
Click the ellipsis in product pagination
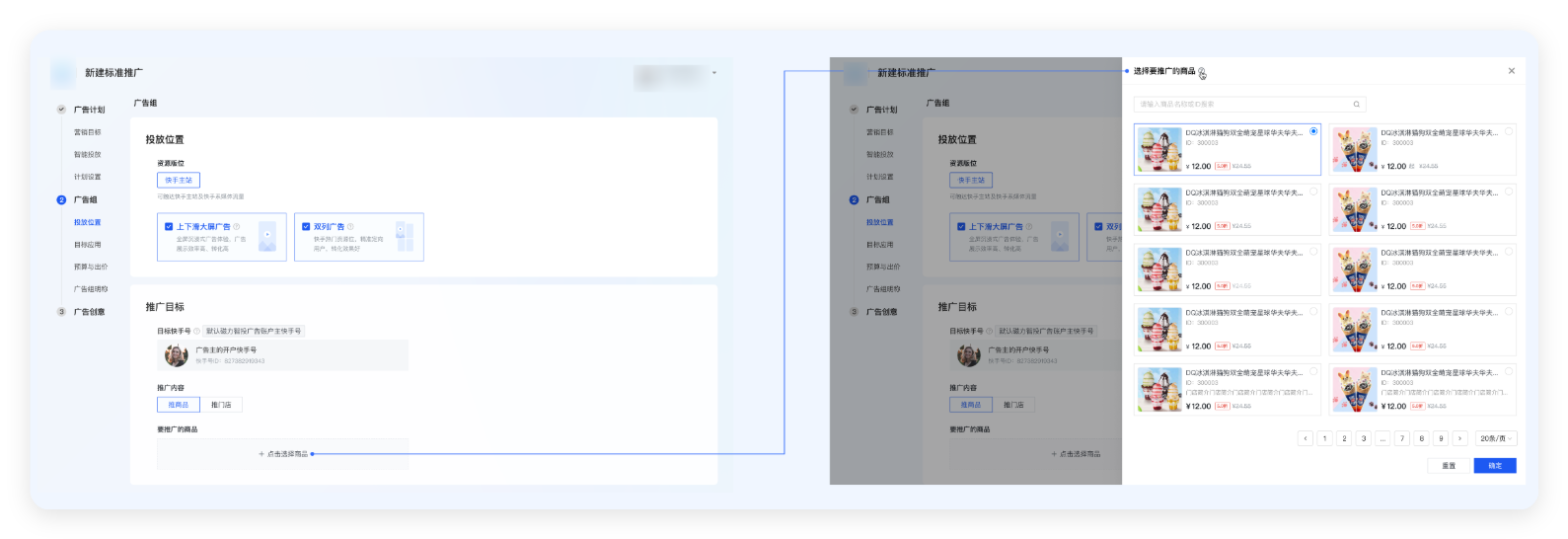tap(1382, 438)
